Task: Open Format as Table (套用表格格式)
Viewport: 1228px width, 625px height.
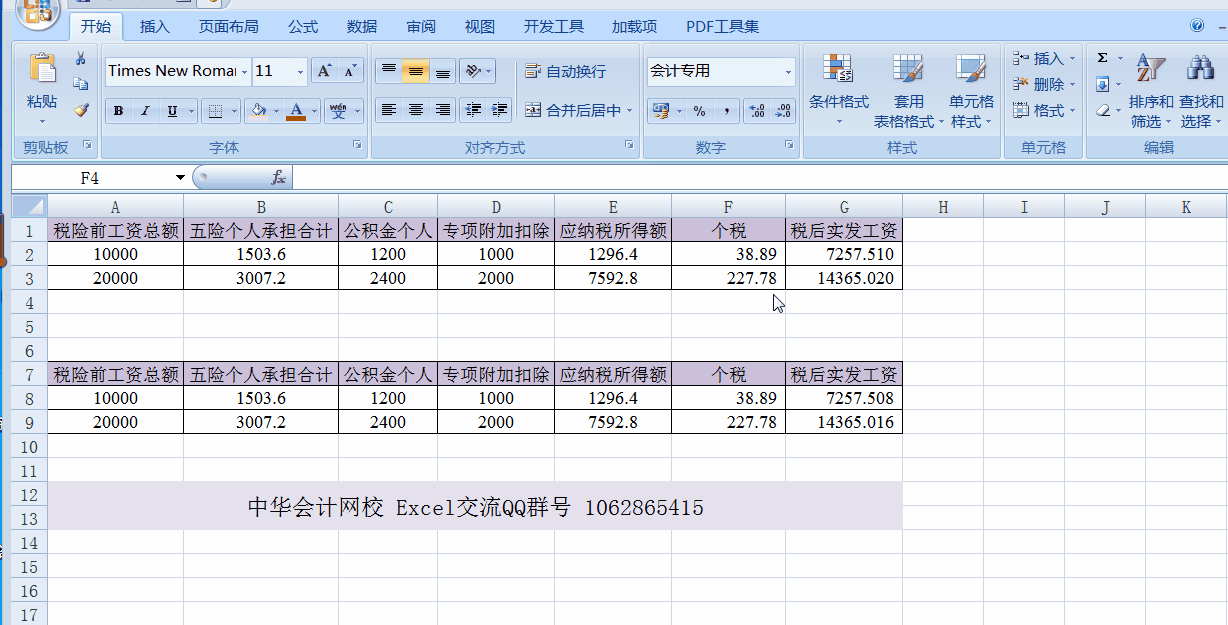Action: click(x=909, y=91)
